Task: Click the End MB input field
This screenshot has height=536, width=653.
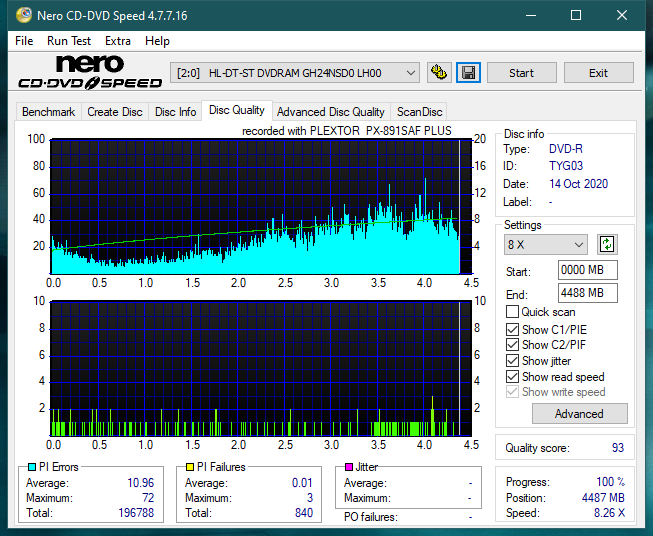Action: [x=588, y=293]
